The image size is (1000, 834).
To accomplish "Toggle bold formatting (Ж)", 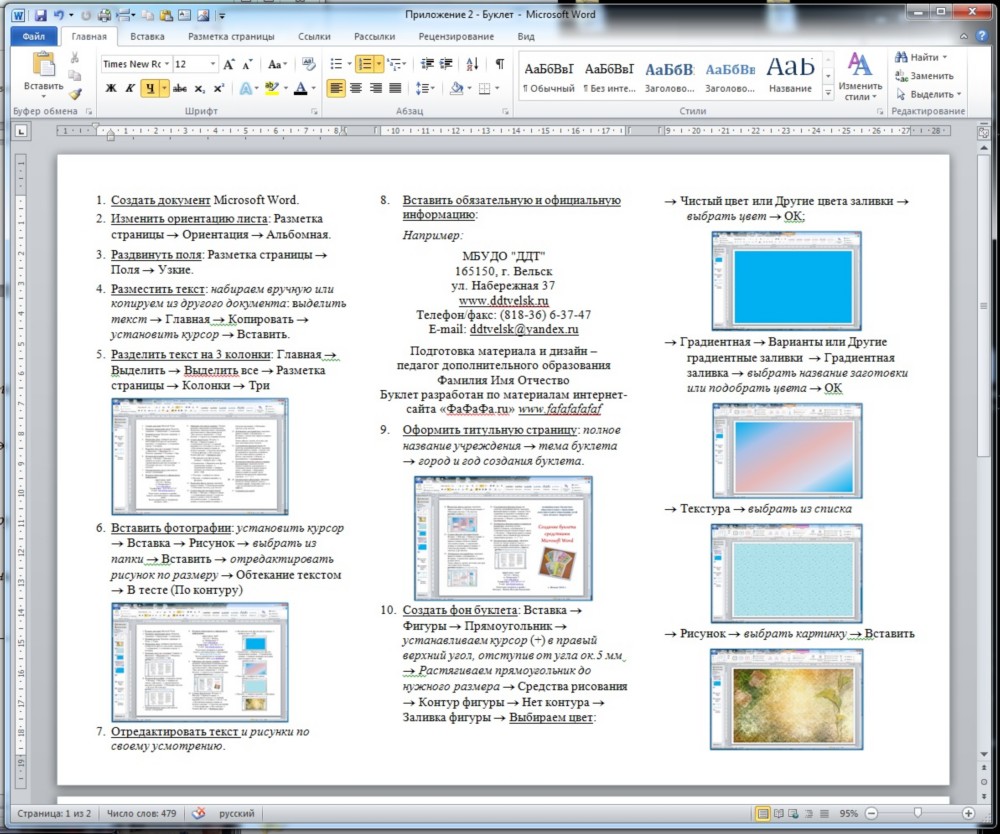I will point(111,88).
